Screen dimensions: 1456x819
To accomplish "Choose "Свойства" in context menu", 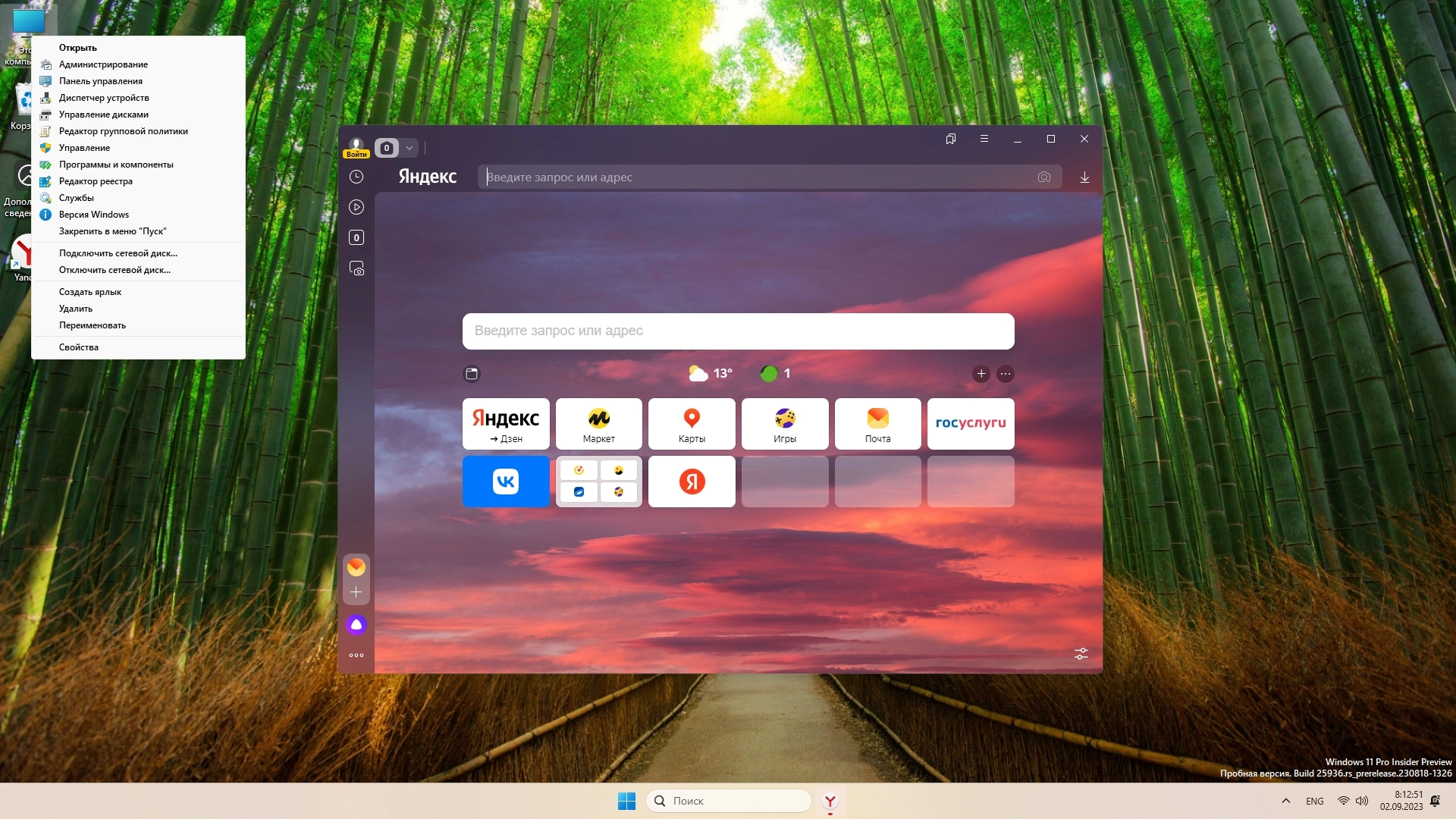I will (79, 347).
